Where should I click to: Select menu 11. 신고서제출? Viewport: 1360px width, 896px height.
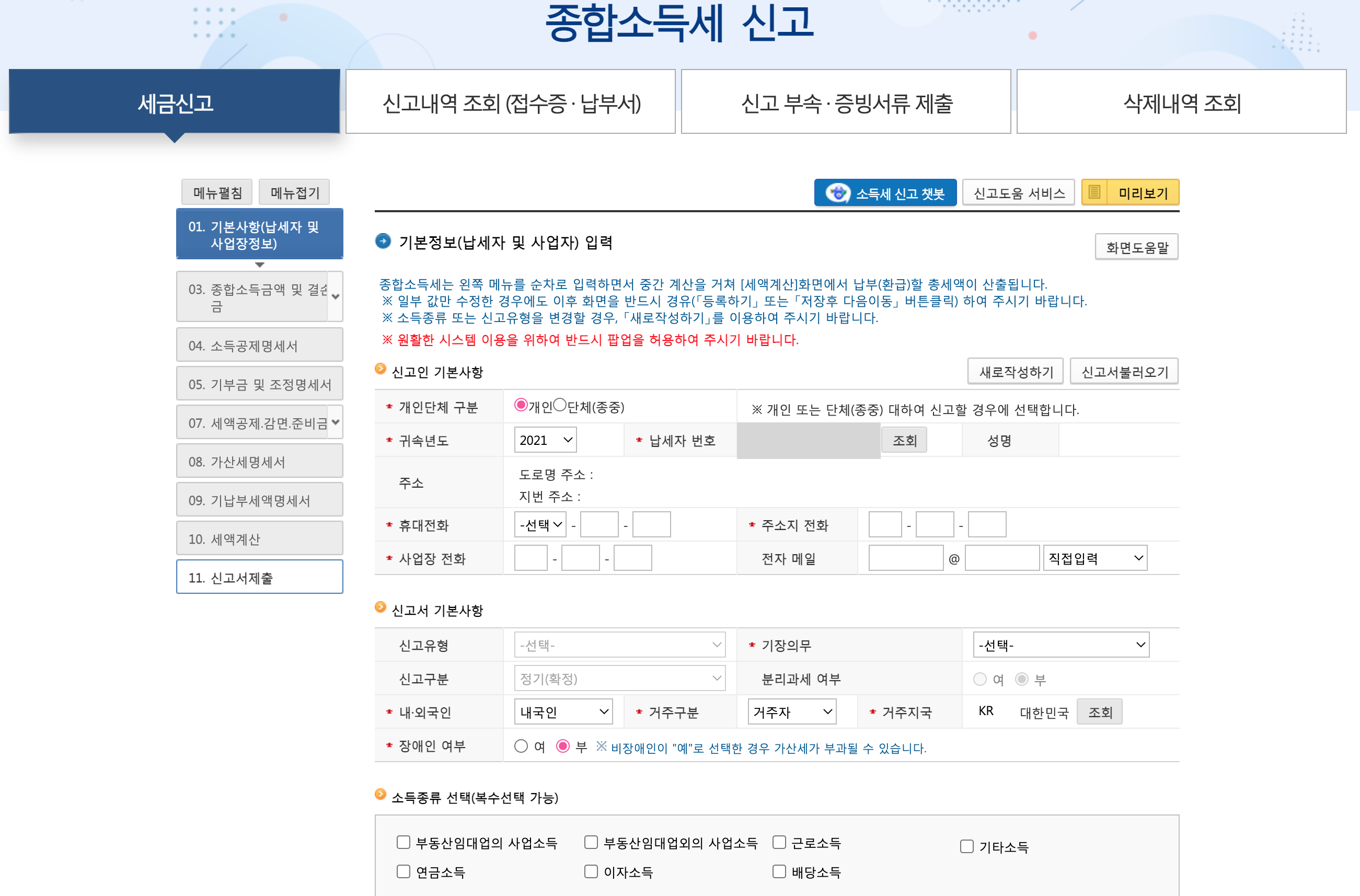coord(259,577)
